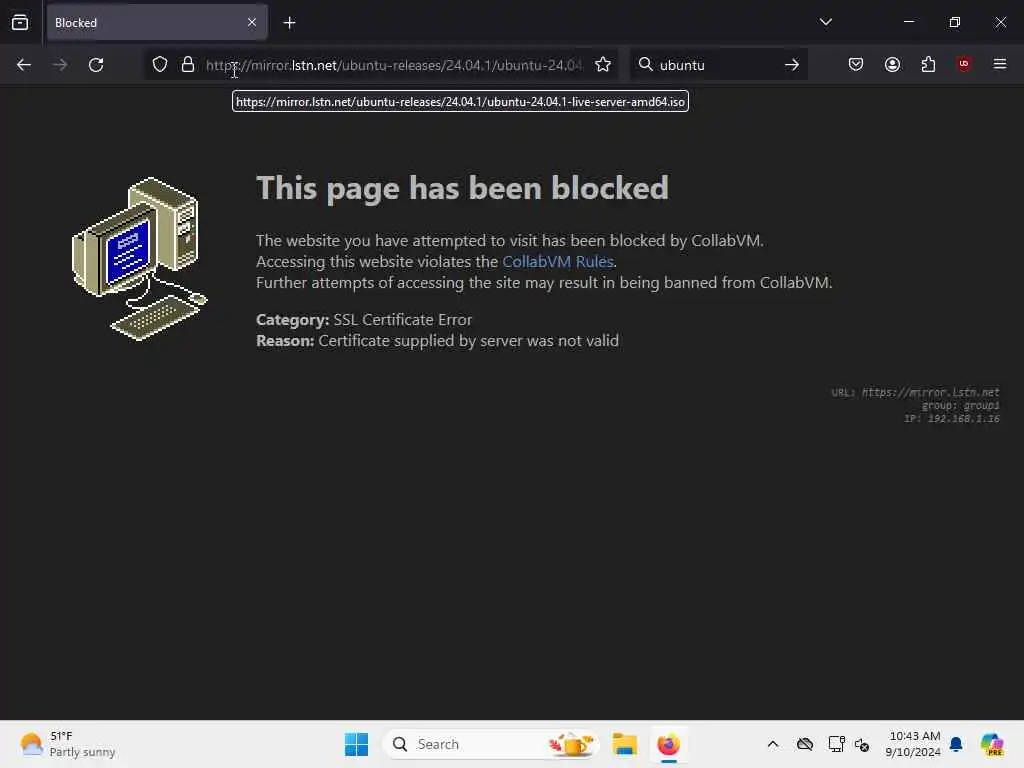Viewport: 1024px width, 768px height.
Task: Switch to Firefox in the taskbar
Action: [668, 744]
